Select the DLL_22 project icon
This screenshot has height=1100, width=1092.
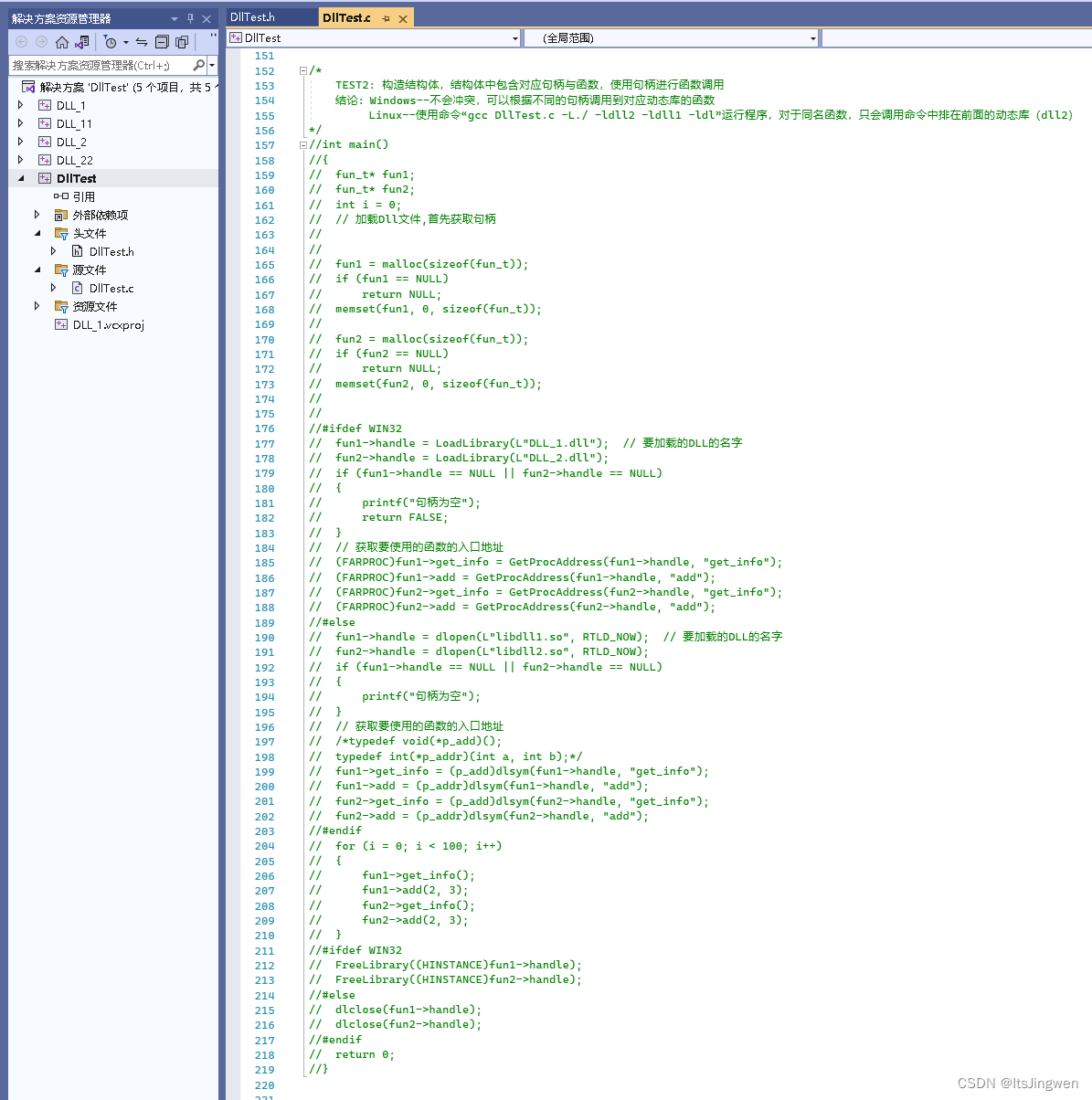pyautogui.click(x=45, y=160)
